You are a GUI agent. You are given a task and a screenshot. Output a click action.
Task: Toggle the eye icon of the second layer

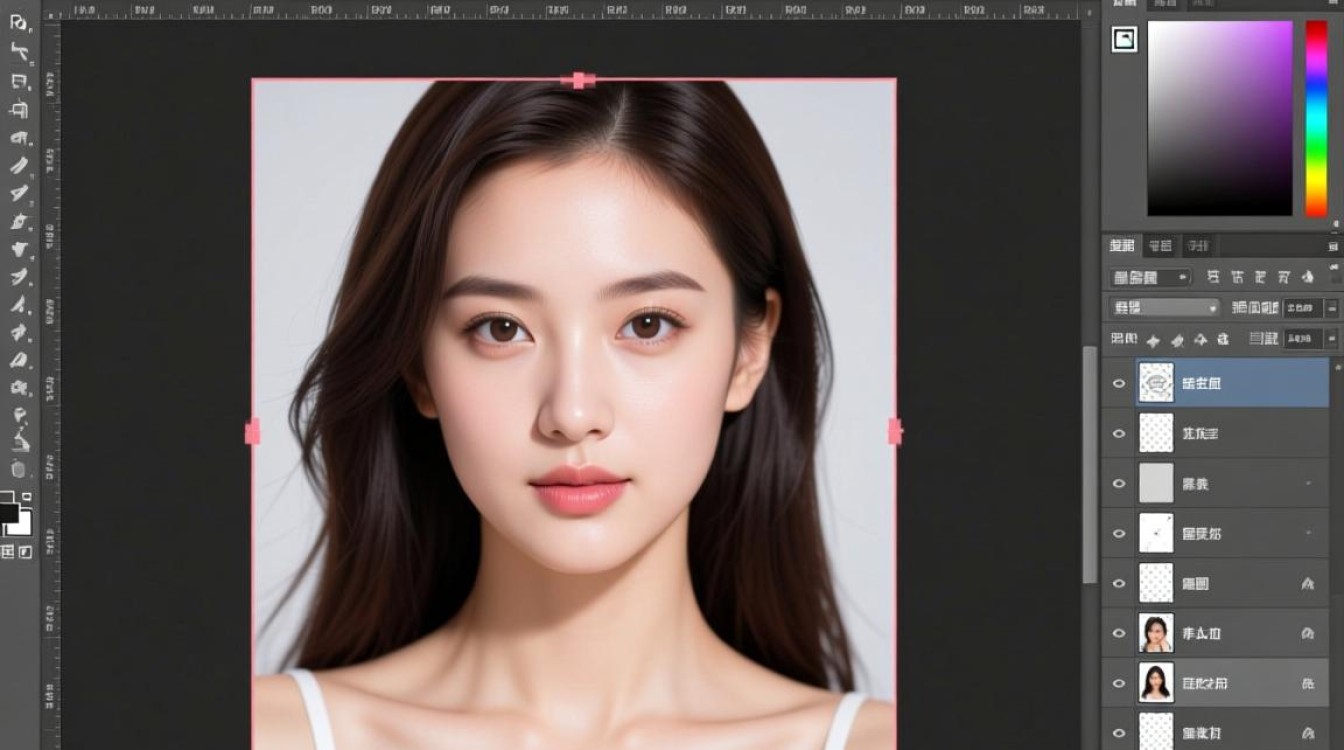pyautogui.click(x=1119, y=433)
